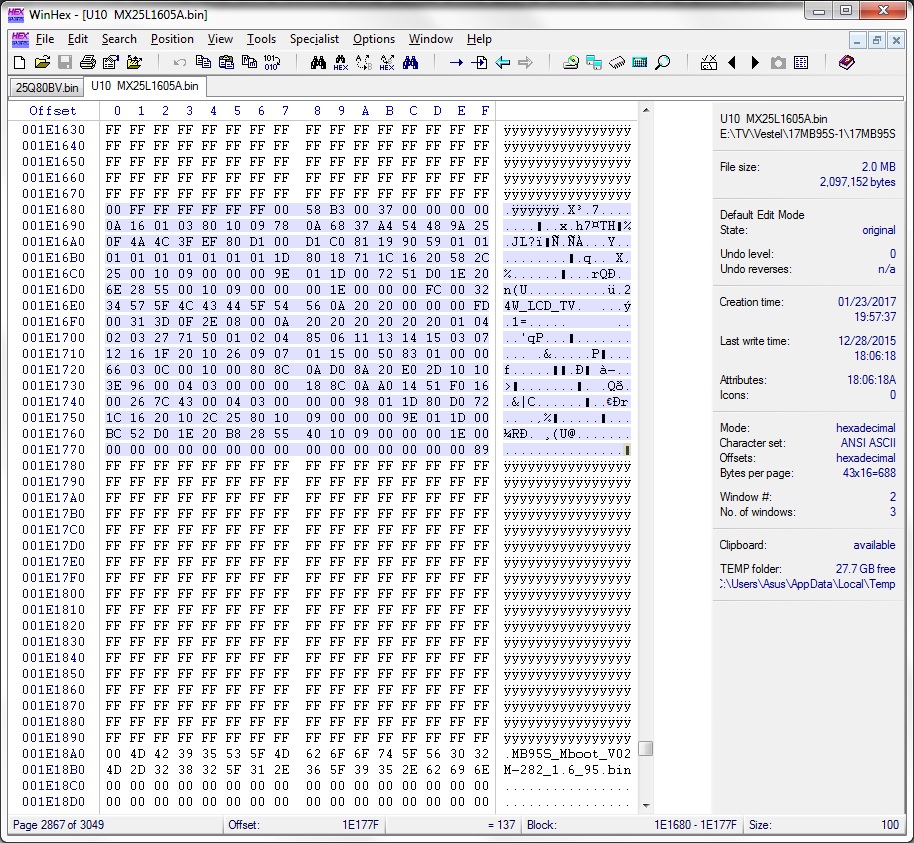Click the magnifying glass toolbar icon

pos(662,62)
